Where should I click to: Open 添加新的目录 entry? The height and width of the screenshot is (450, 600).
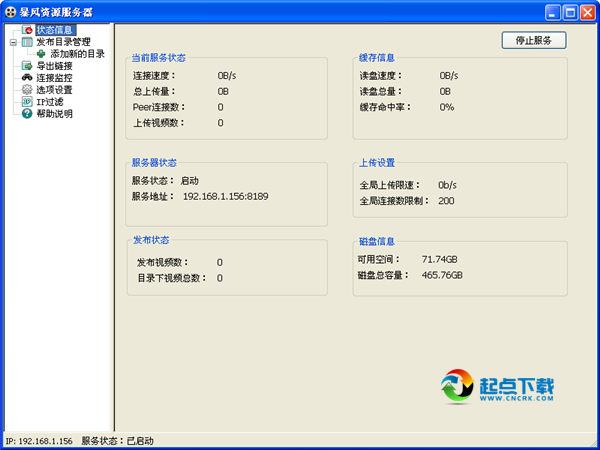pyautogui.click(x=78, y=54)
